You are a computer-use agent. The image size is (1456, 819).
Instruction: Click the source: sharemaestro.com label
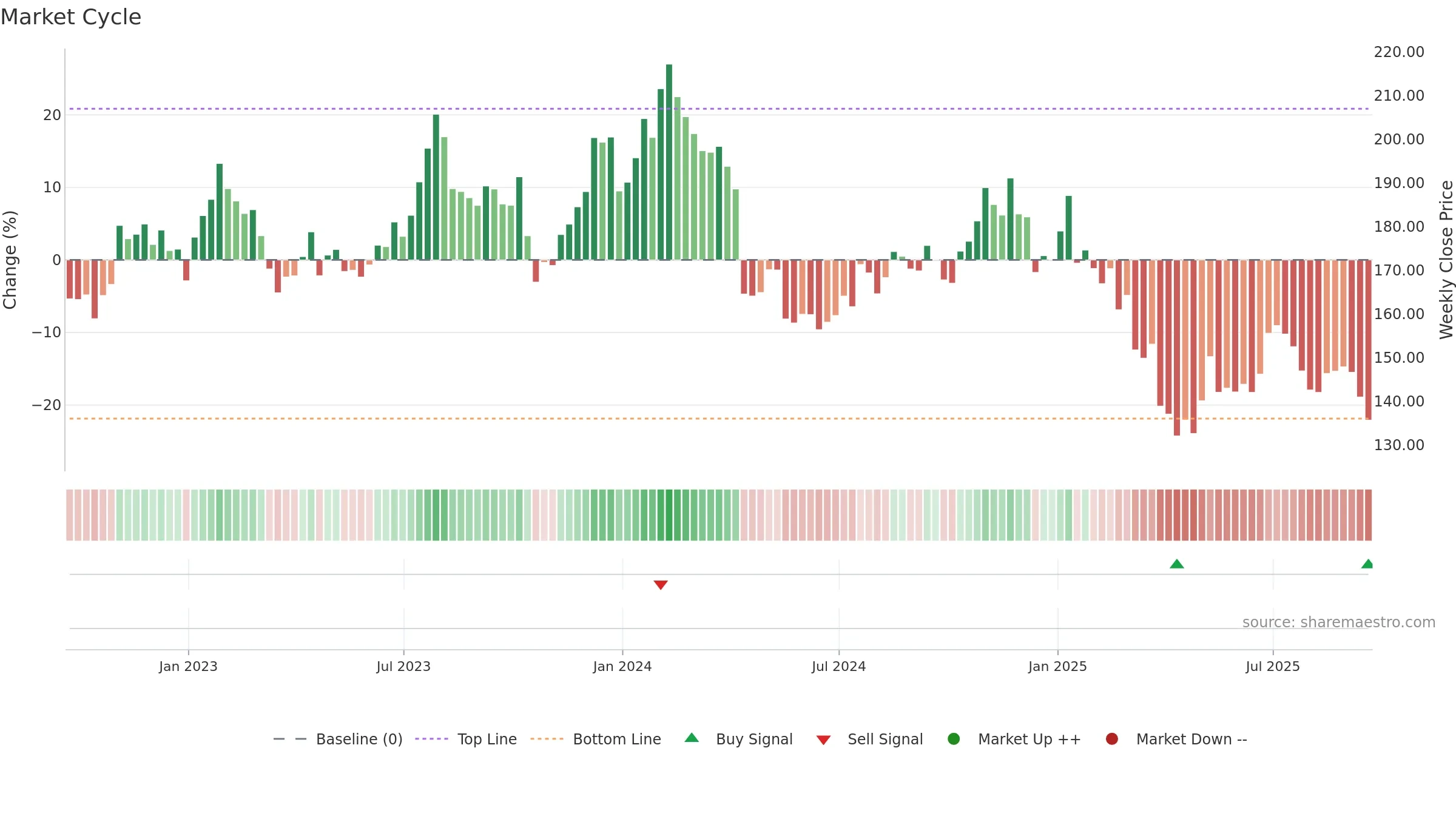click(x=1339, y=622)
